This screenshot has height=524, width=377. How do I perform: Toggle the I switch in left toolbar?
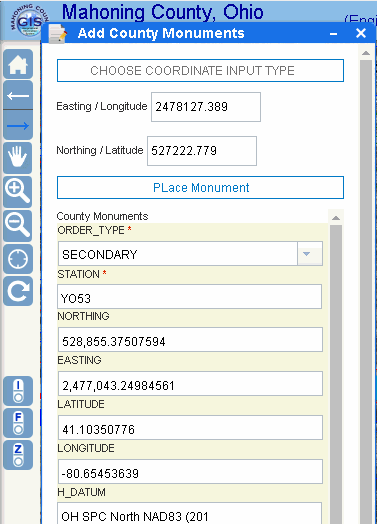coord(18,391)
